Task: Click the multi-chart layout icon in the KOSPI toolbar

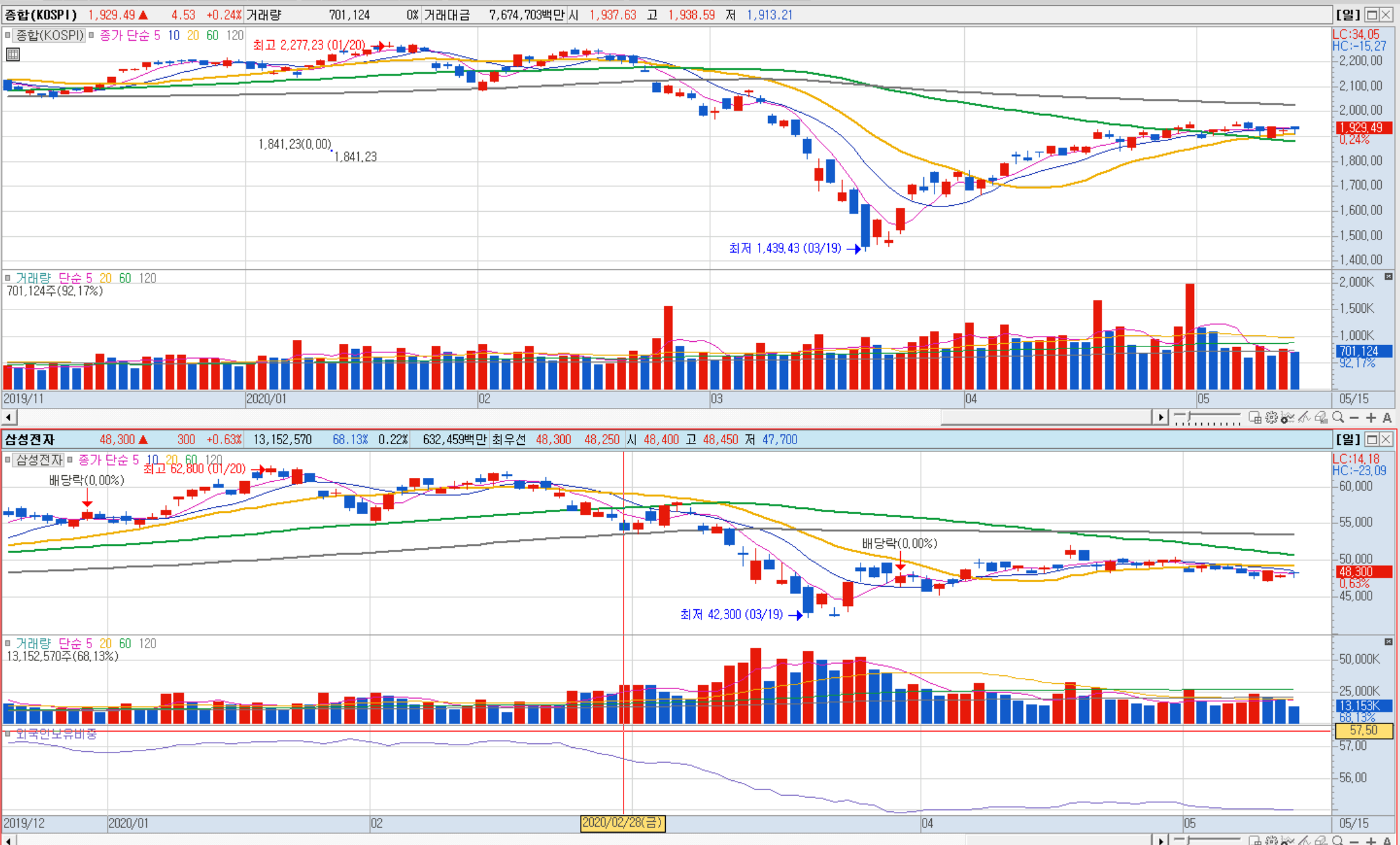Action: [x=1255, y=418]
